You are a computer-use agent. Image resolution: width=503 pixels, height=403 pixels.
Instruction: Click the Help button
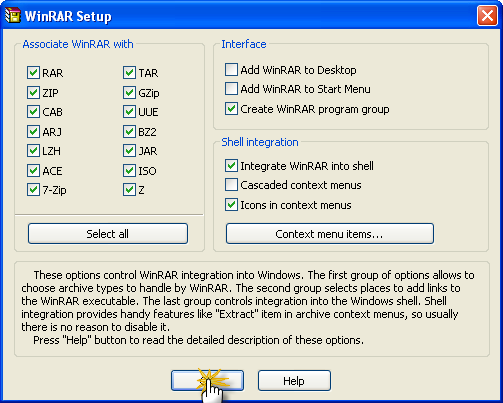pos(294,380)
